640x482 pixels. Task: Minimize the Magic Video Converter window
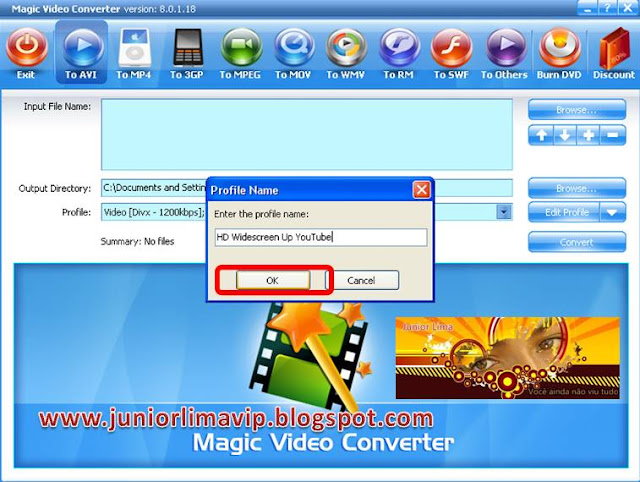588,7
